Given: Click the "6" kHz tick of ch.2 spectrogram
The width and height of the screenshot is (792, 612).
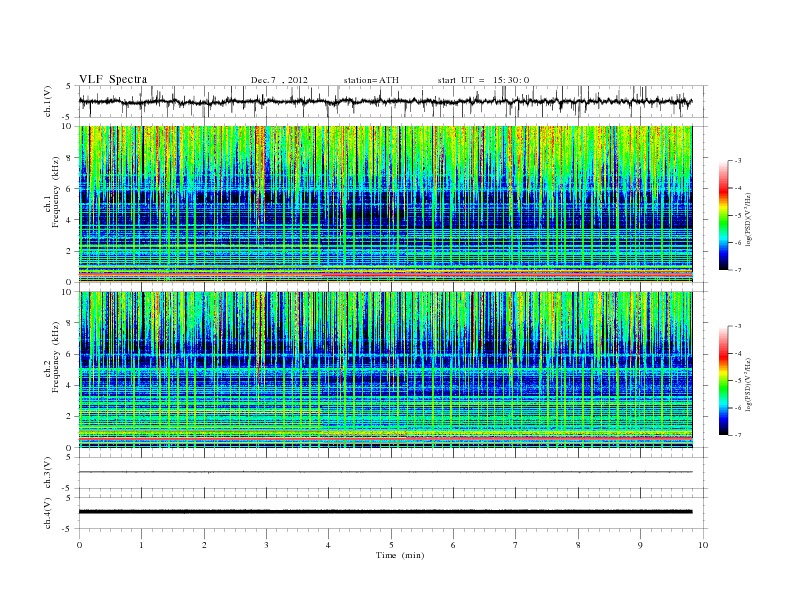Looking at the screenshot, I should pos(70,354).
